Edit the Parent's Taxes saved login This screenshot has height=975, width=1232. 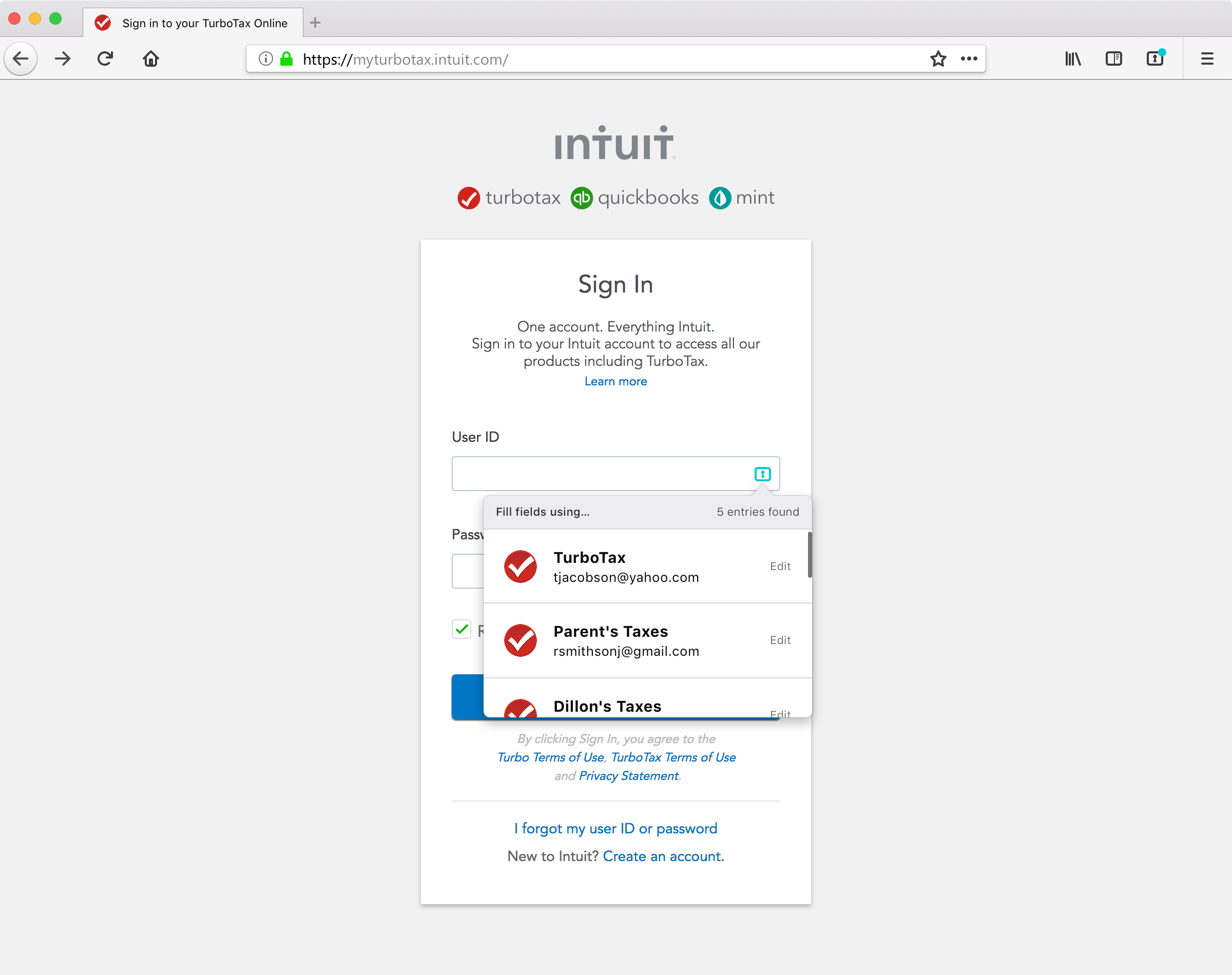point(780,640)
